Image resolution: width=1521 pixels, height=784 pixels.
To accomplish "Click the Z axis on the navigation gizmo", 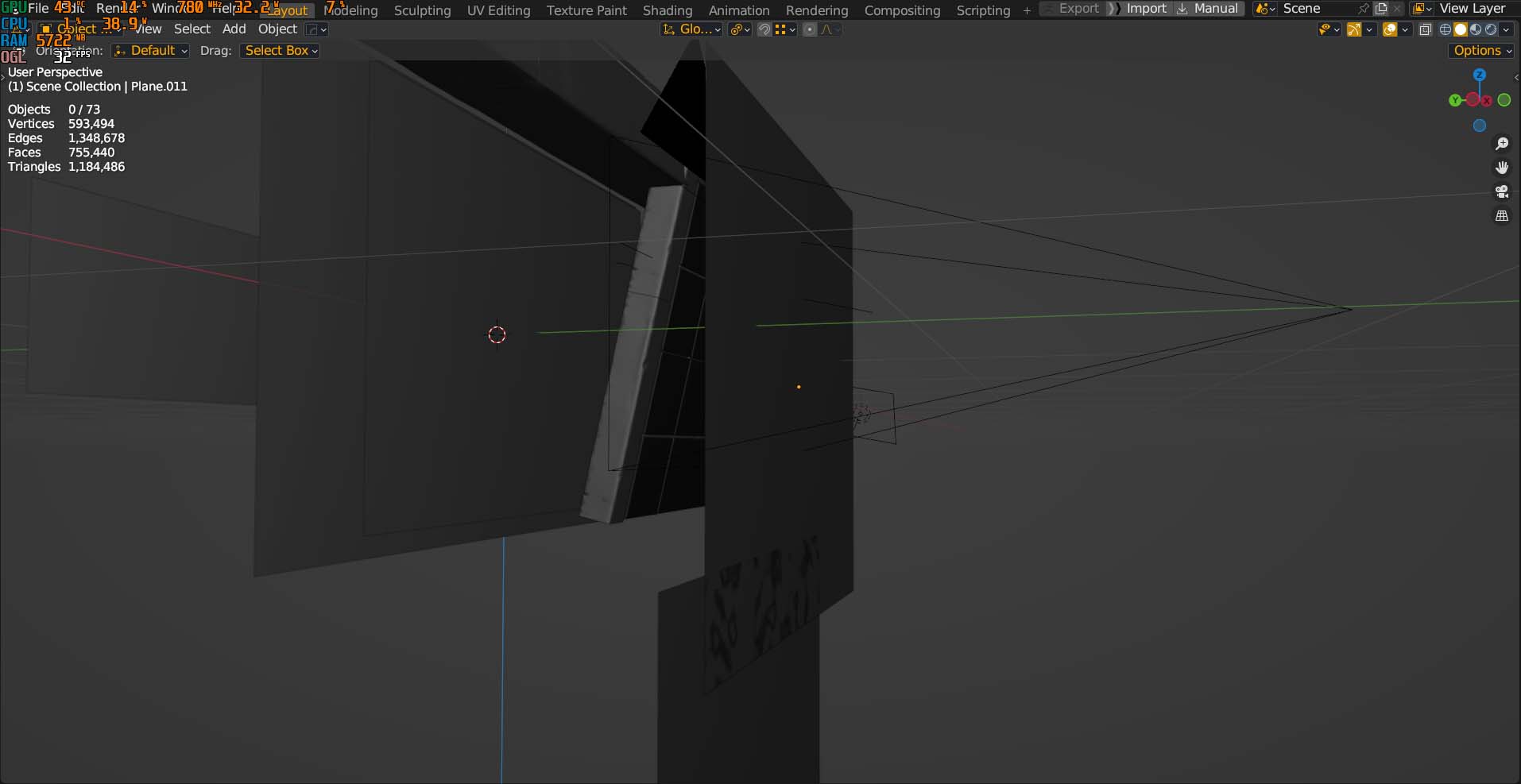I will point(1479,75).
